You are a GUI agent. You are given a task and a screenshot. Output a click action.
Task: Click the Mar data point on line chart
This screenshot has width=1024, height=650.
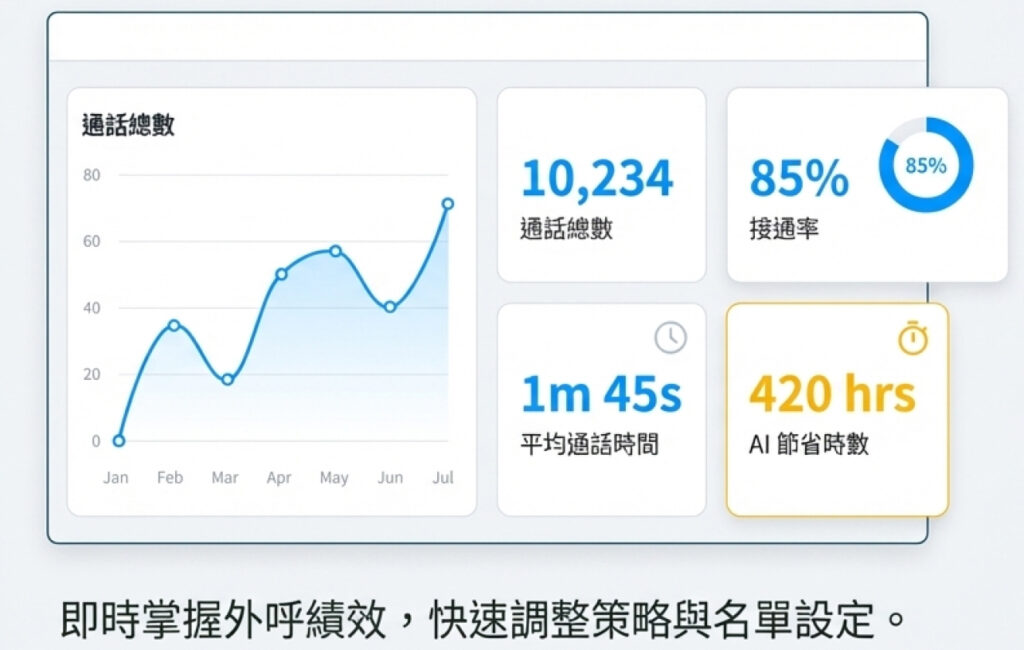227,379
